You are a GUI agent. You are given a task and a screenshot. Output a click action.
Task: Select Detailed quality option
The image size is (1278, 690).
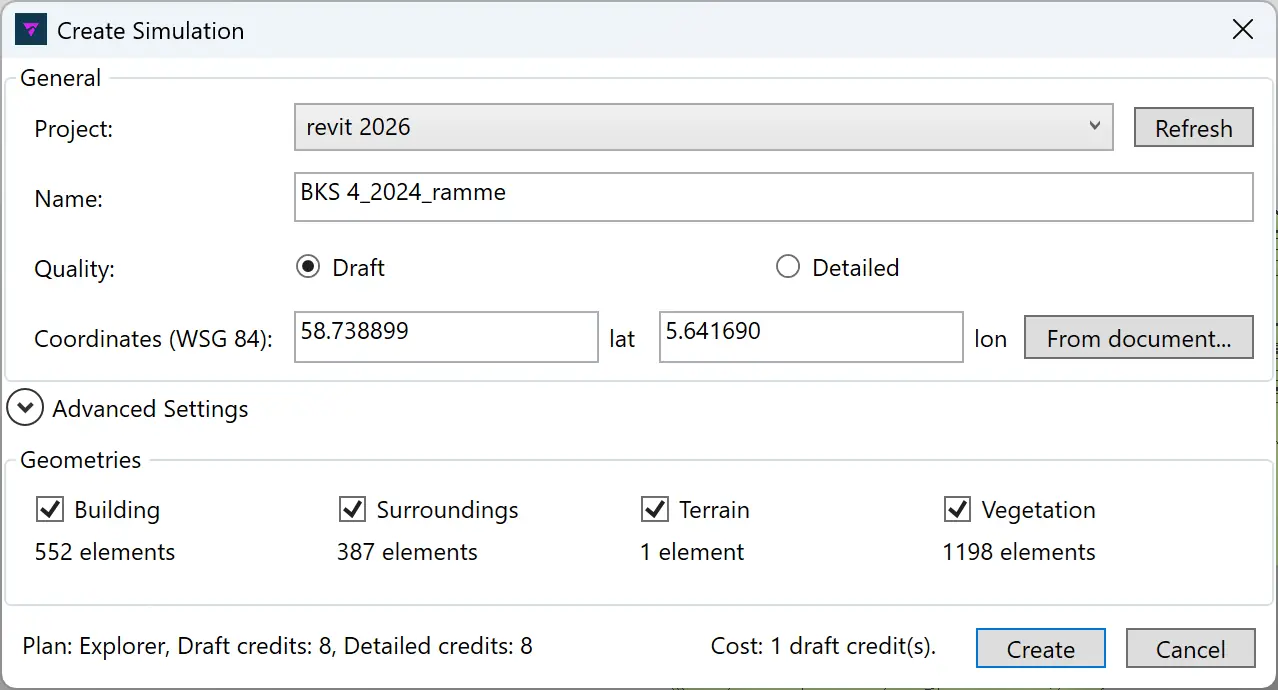tap(788, 267)
